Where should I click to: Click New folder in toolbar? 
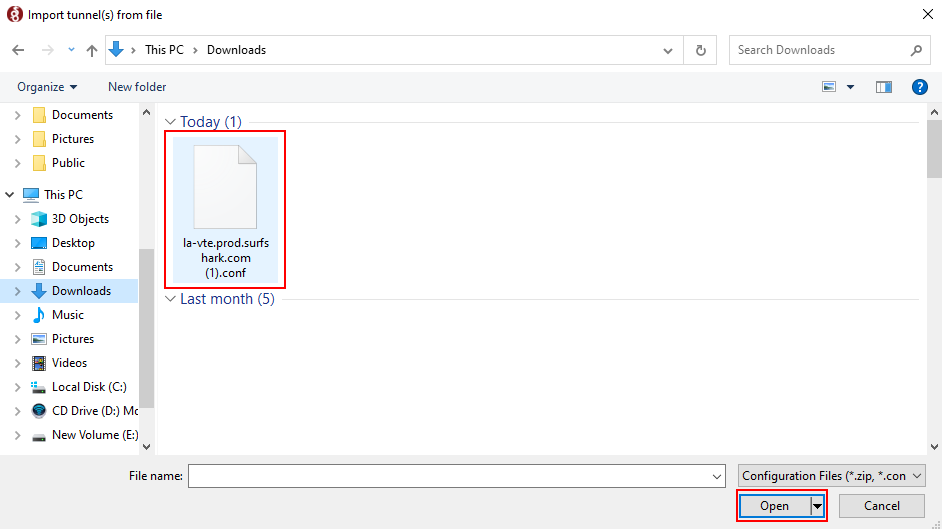pyautogui.click(x=137, y=87)
